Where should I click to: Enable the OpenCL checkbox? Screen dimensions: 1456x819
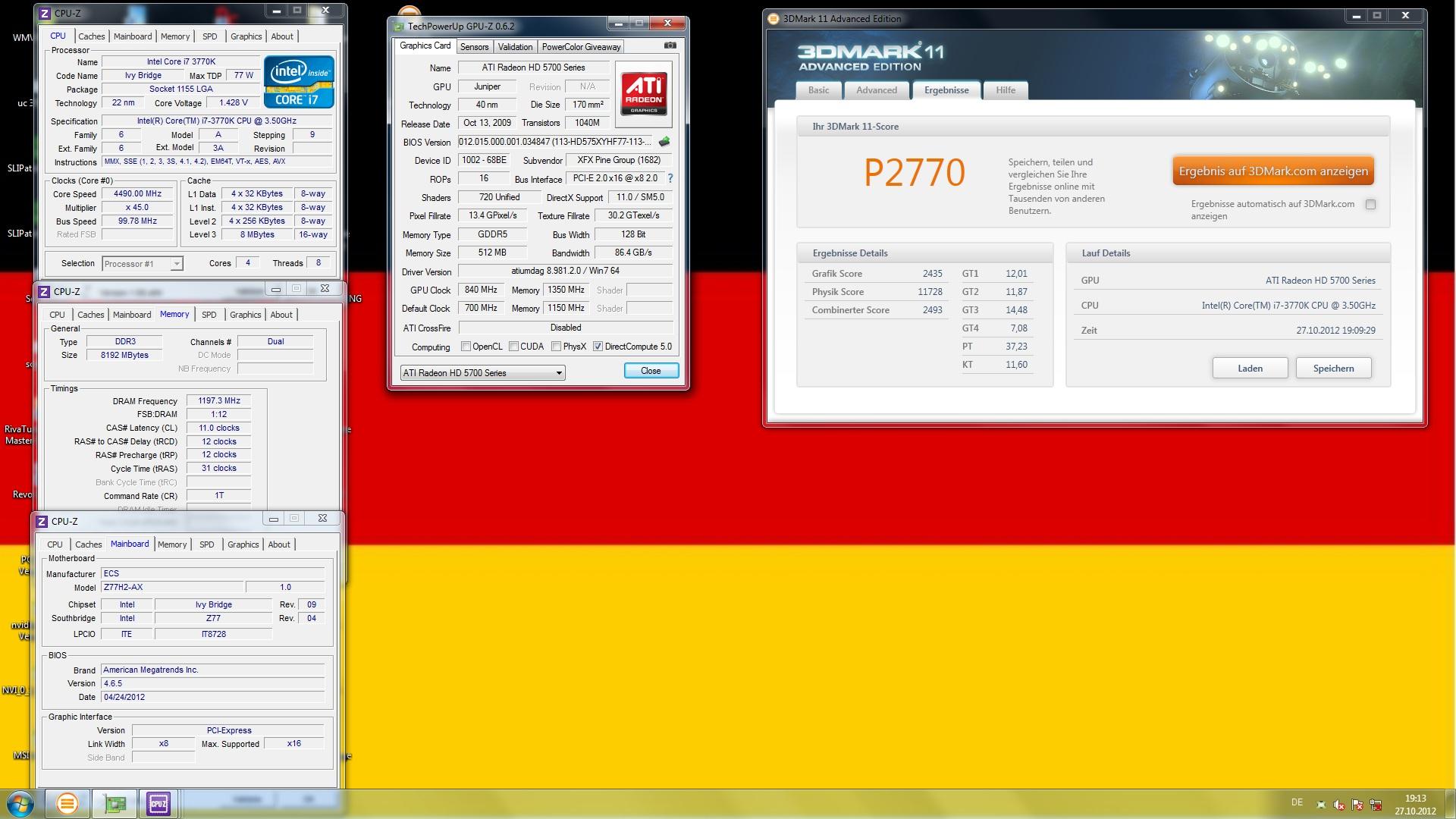tap(466, 347)
